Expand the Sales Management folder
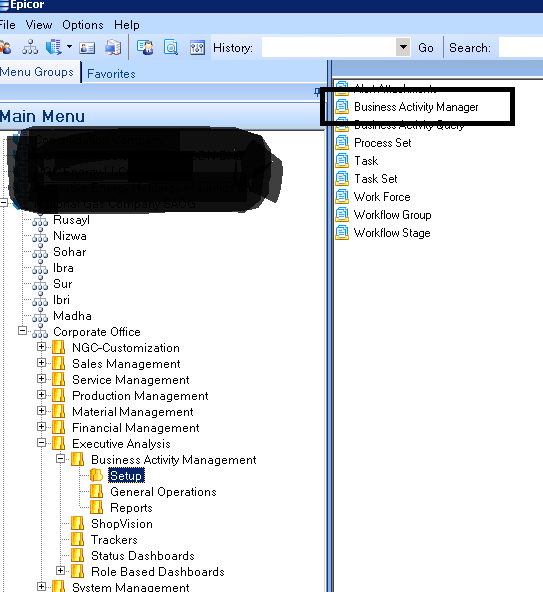543x592 pixels. click(42, 363)
